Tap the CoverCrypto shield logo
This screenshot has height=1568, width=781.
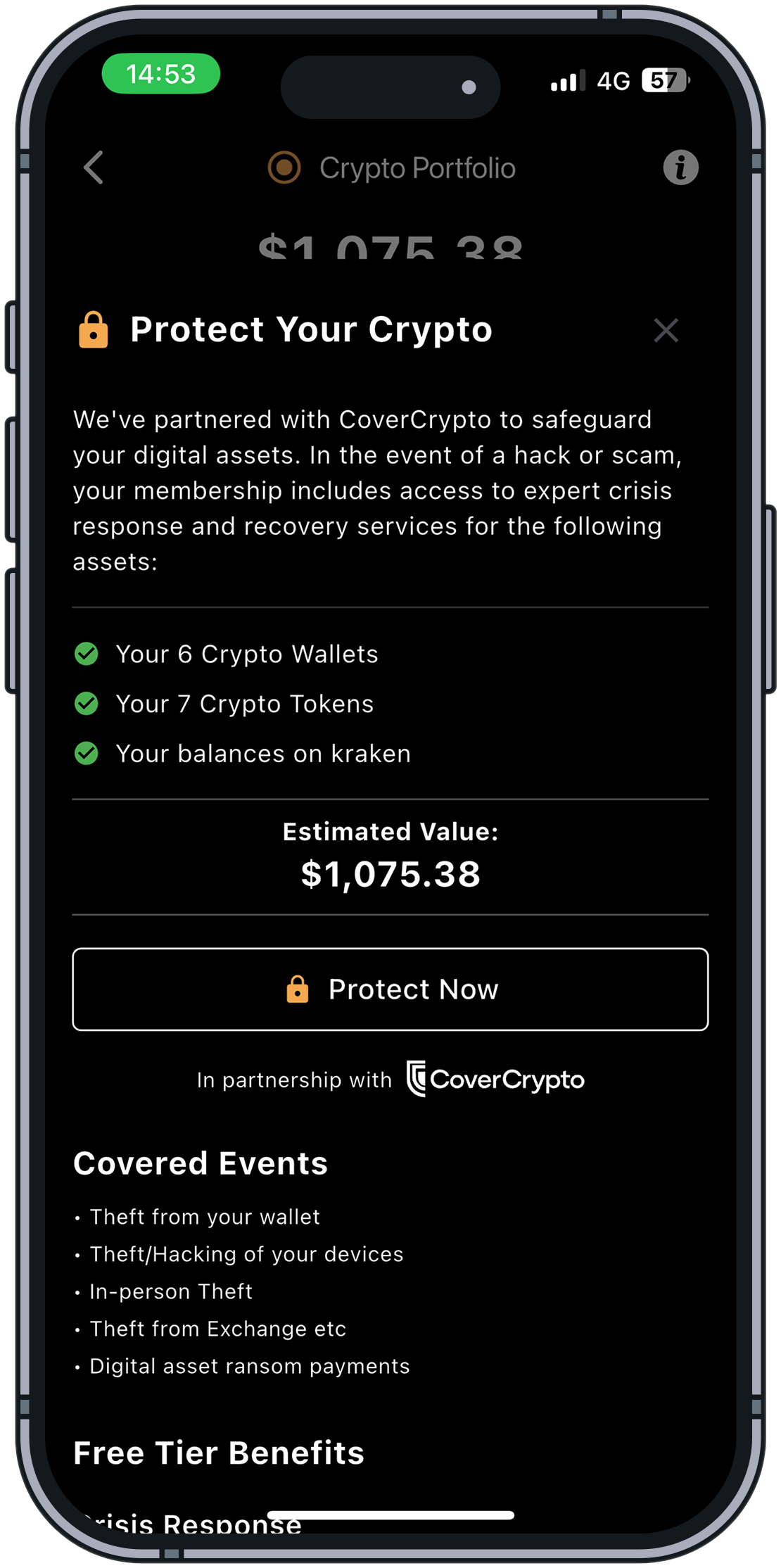click(x=417, y=1079)
